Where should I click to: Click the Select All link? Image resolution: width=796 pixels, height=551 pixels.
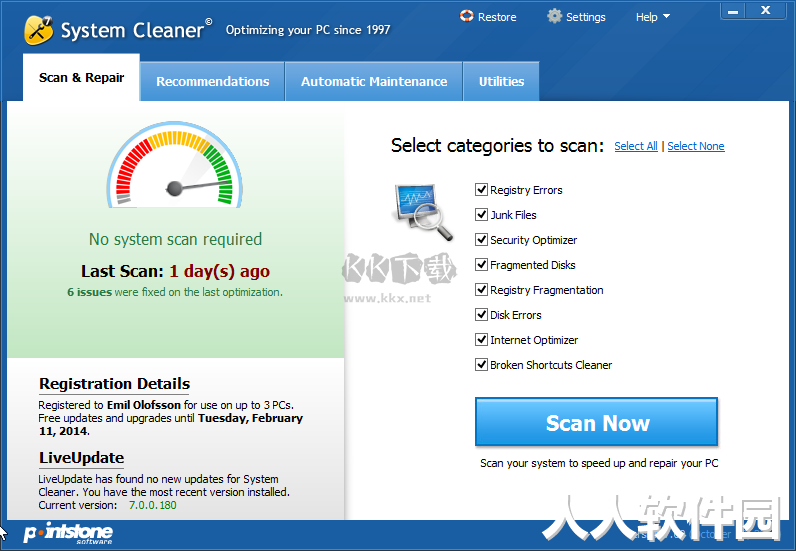(x=636, y=146)
